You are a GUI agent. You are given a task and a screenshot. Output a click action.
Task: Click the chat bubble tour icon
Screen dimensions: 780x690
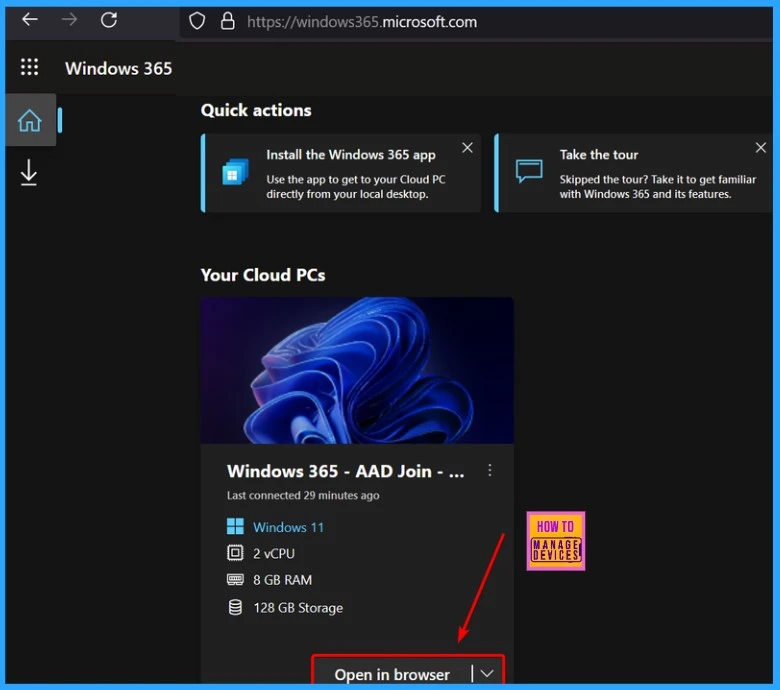tap(529, 172)
